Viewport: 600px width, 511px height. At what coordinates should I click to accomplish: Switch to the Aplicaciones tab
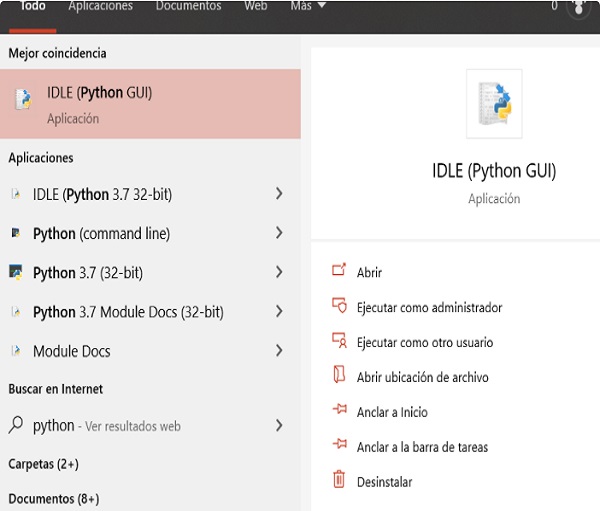(101, 6)
